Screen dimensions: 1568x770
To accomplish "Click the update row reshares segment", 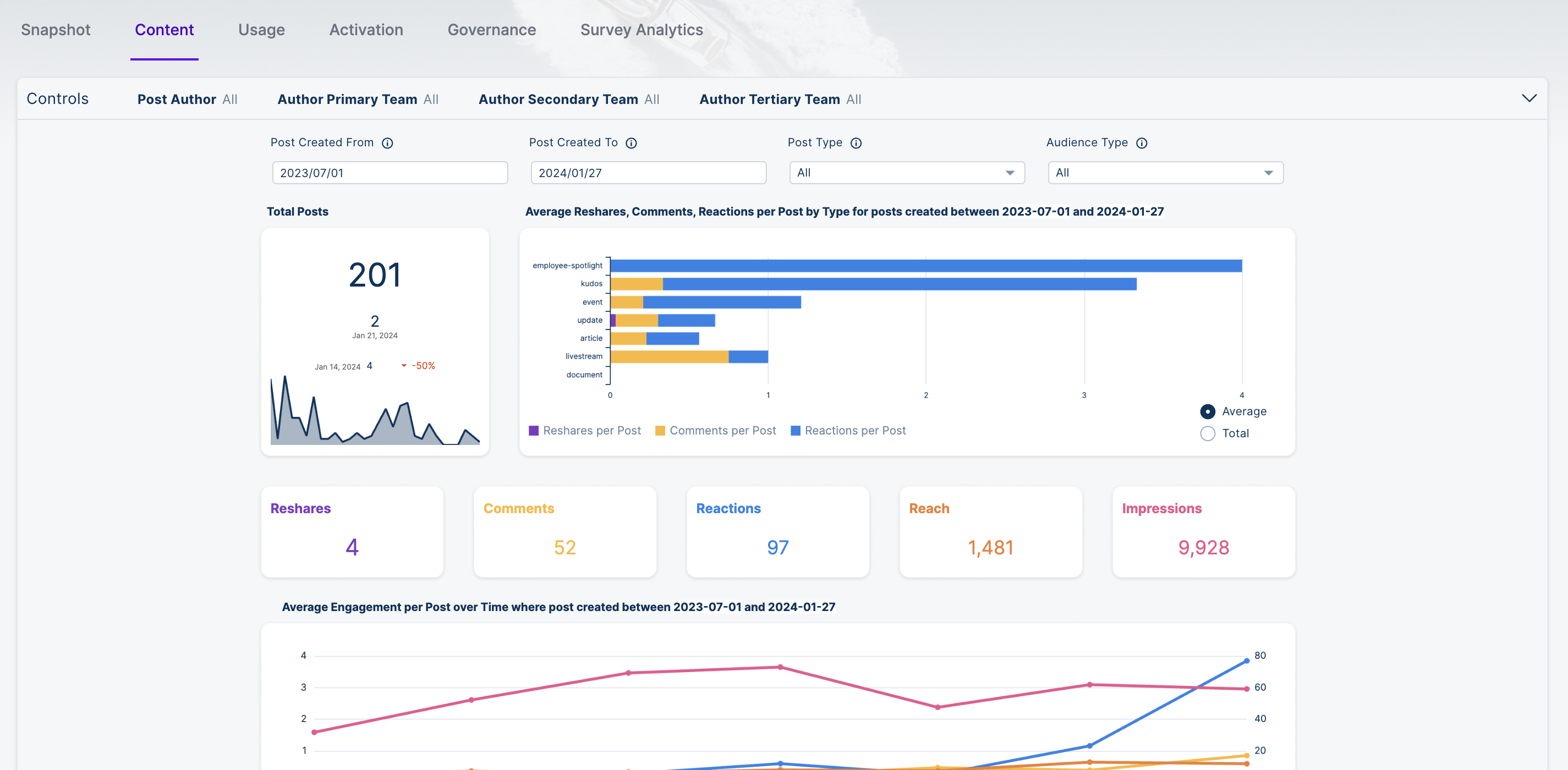I will pyautogui.click(x=613, y=320).
